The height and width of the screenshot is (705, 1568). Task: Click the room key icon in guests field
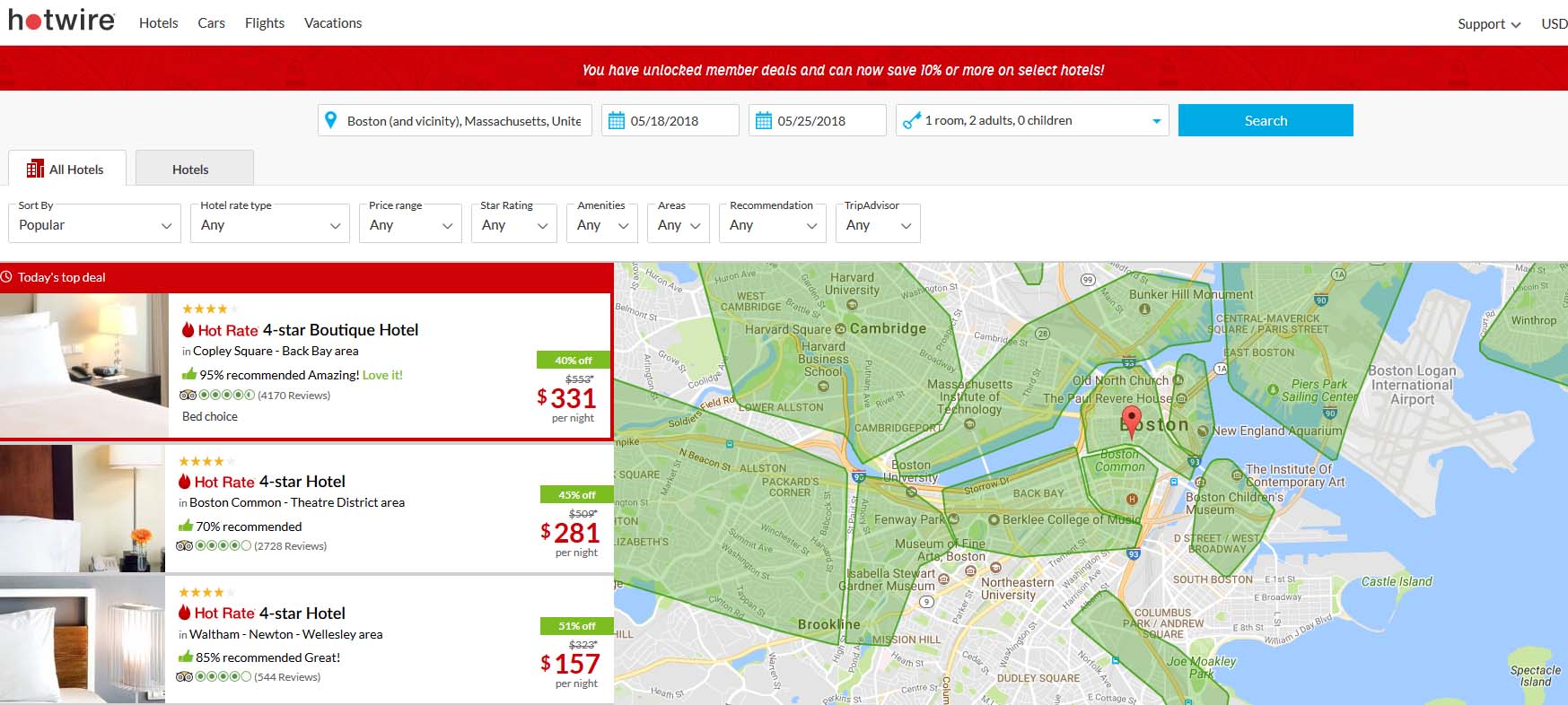[x=911, y=120]
